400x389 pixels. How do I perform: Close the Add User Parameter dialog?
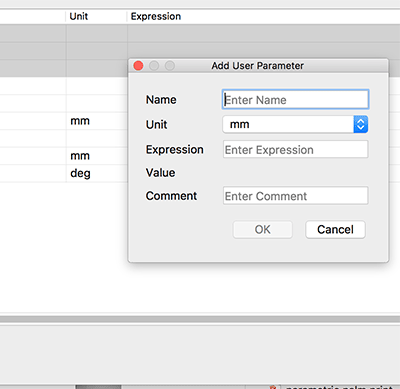(x=138, y=66)
